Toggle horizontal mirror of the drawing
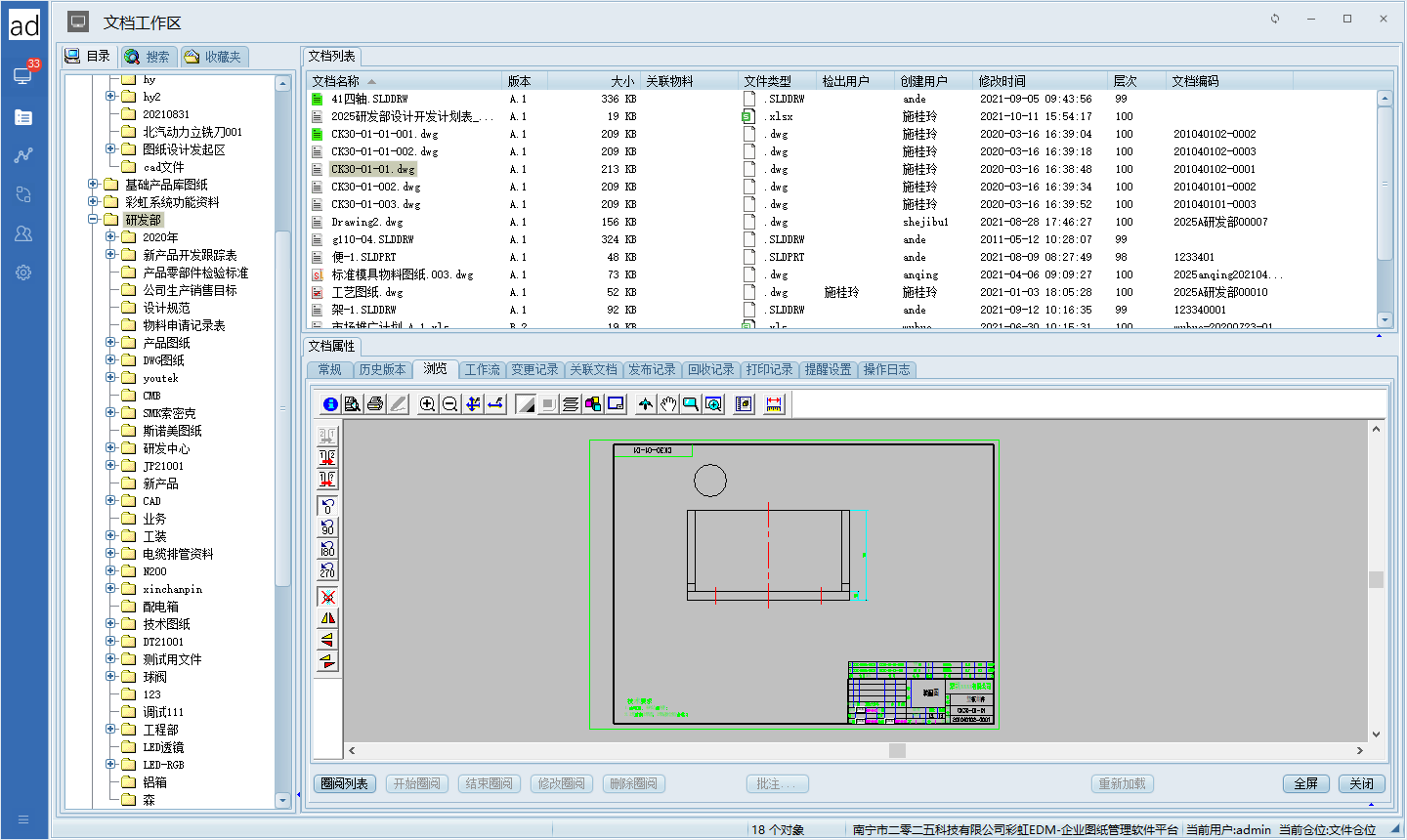Screen dimensions: 1407x840 [x=327, y=618]
